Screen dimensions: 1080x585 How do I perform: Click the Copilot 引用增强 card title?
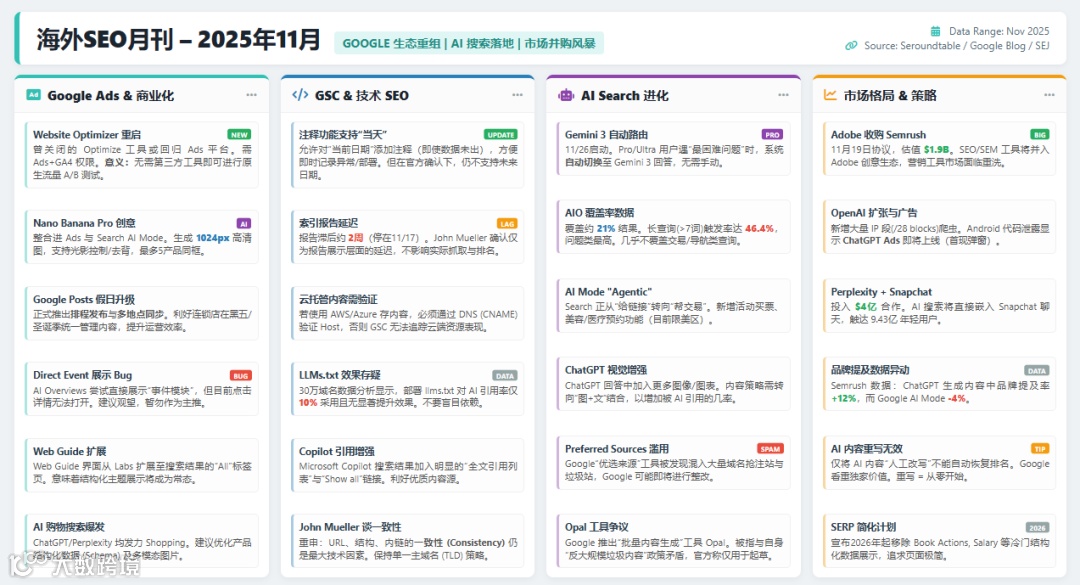(337, 451)
